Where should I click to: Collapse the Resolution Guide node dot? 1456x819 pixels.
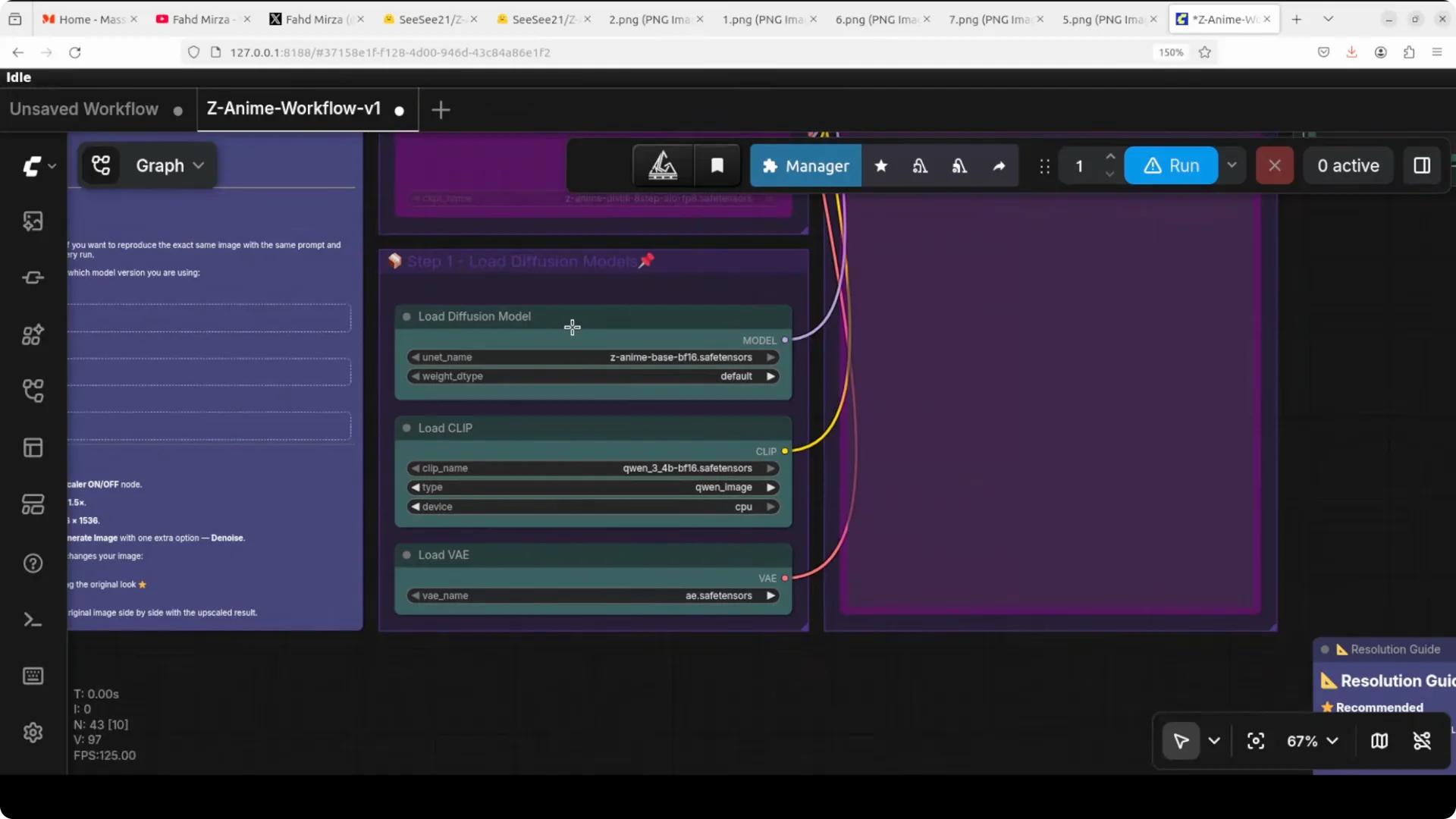tap(1325, 649)
